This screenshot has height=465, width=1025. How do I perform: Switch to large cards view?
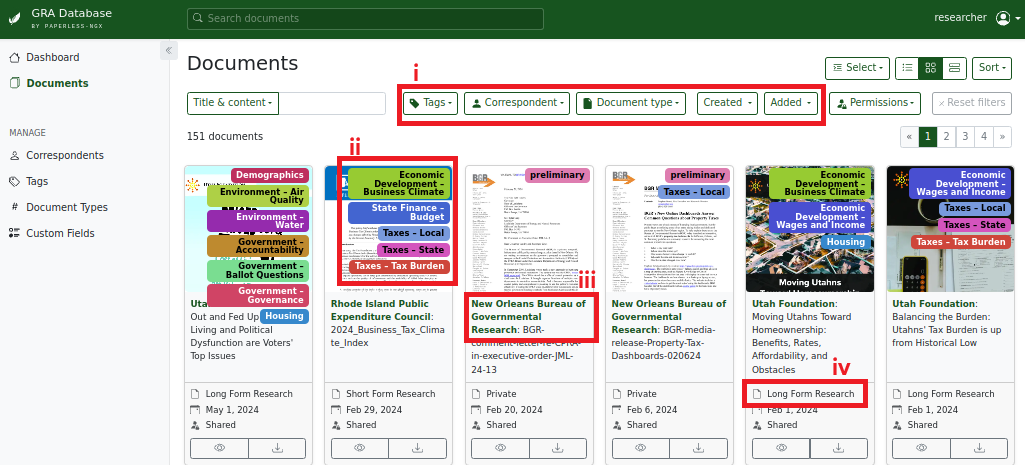954,67
